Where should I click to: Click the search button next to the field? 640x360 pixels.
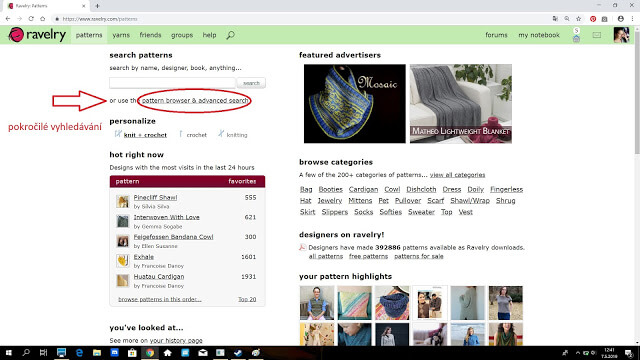[251, 83]
